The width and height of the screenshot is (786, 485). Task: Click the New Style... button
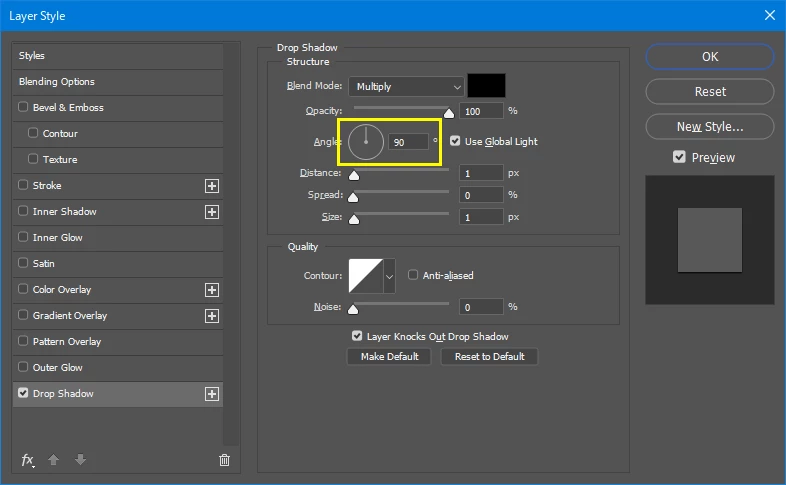click(710, 126)
